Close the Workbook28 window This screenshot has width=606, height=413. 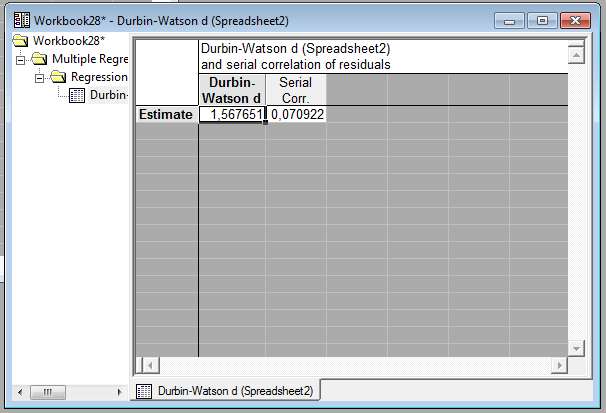[575, 21]
